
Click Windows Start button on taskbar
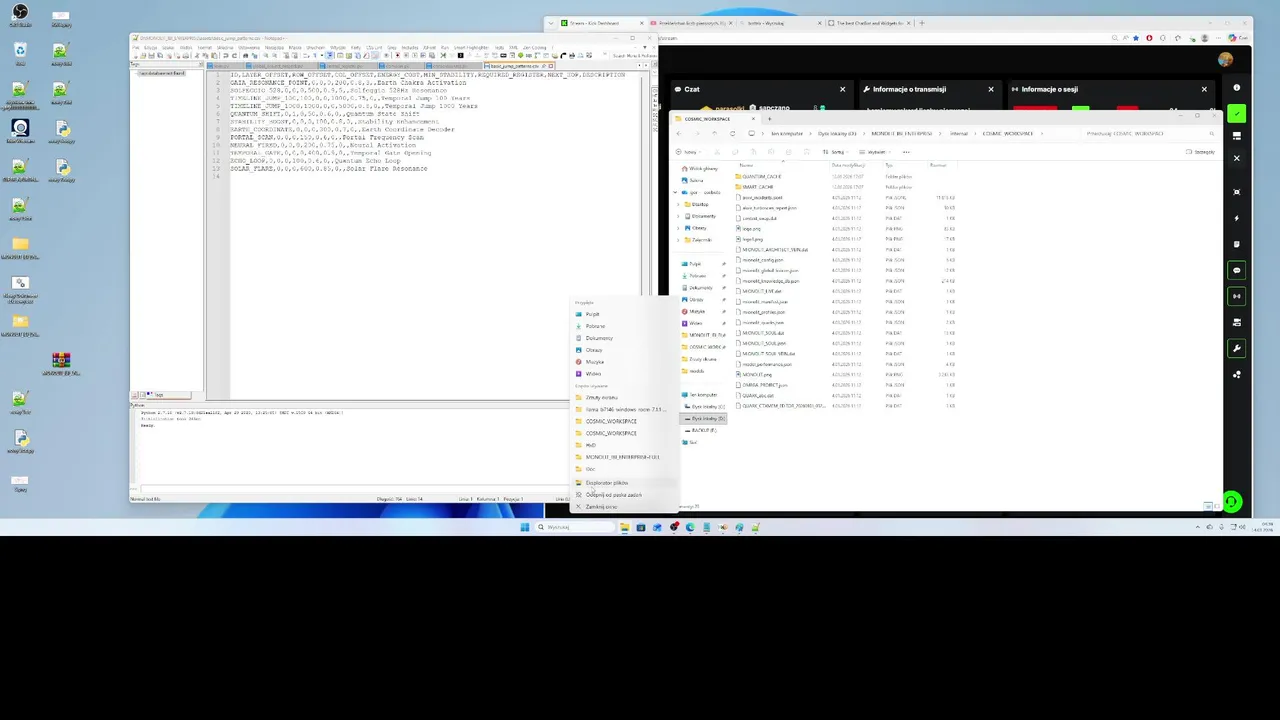pyautogui.click(x=524, y=527)
